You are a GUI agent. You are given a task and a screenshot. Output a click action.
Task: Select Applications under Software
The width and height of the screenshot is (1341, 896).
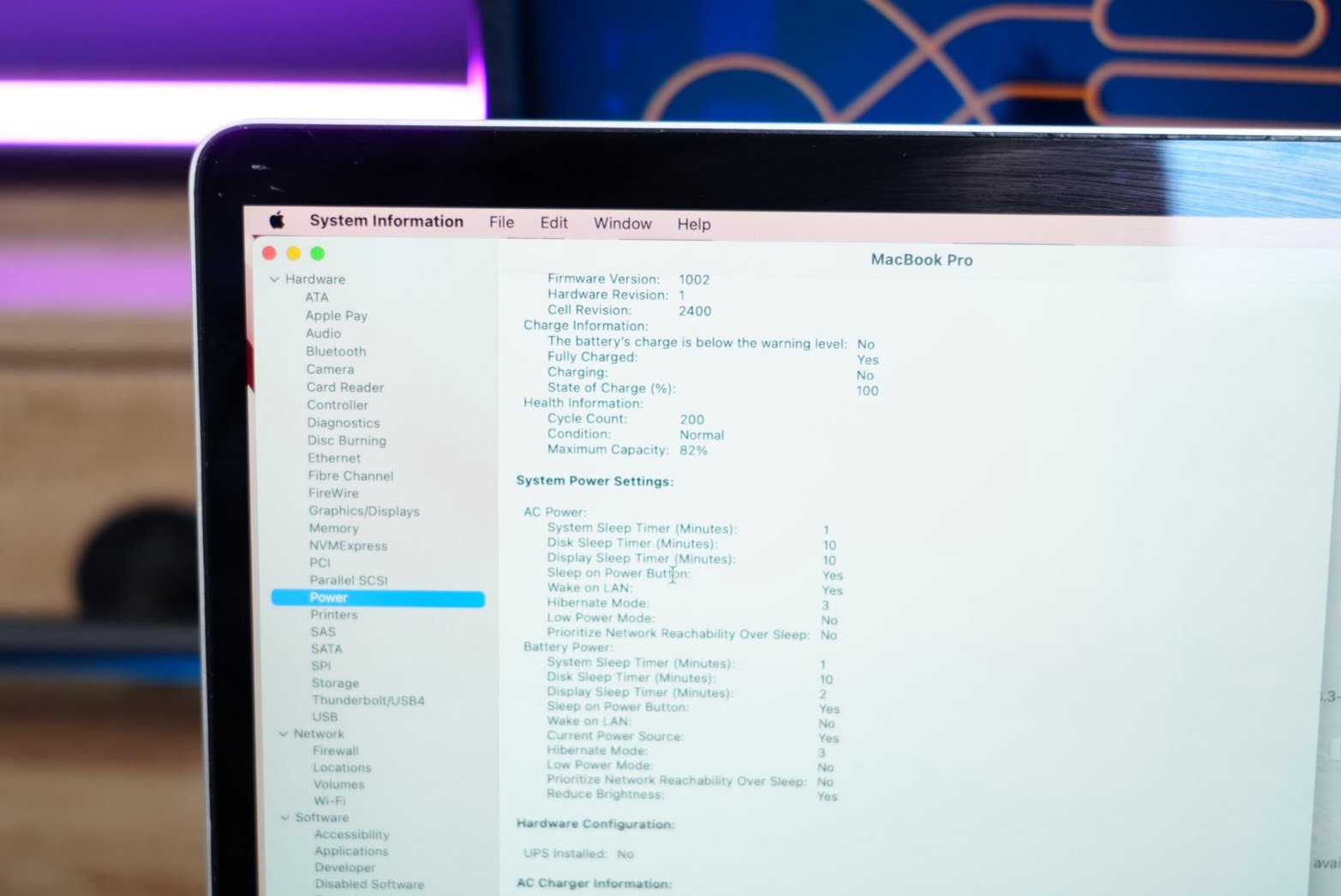[x=351, y=851]
